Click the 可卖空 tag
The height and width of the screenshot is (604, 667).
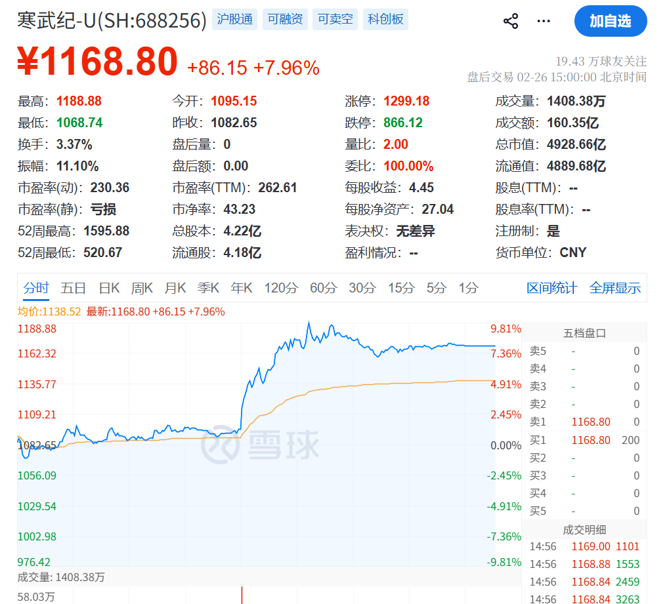(336, 20)
